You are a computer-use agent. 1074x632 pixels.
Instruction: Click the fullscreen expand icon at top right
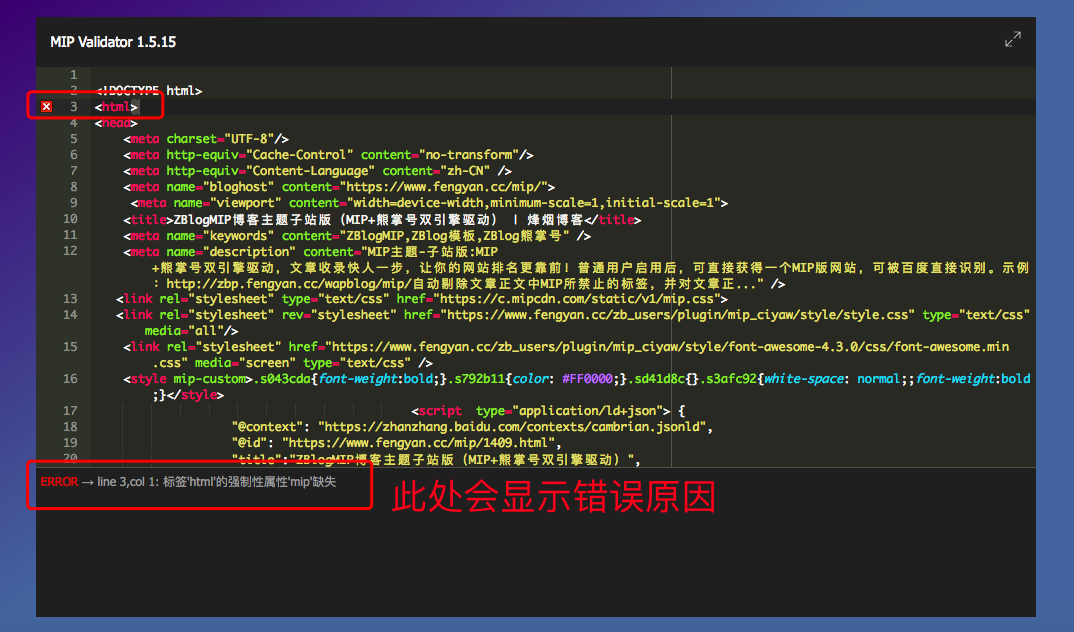1012,40
